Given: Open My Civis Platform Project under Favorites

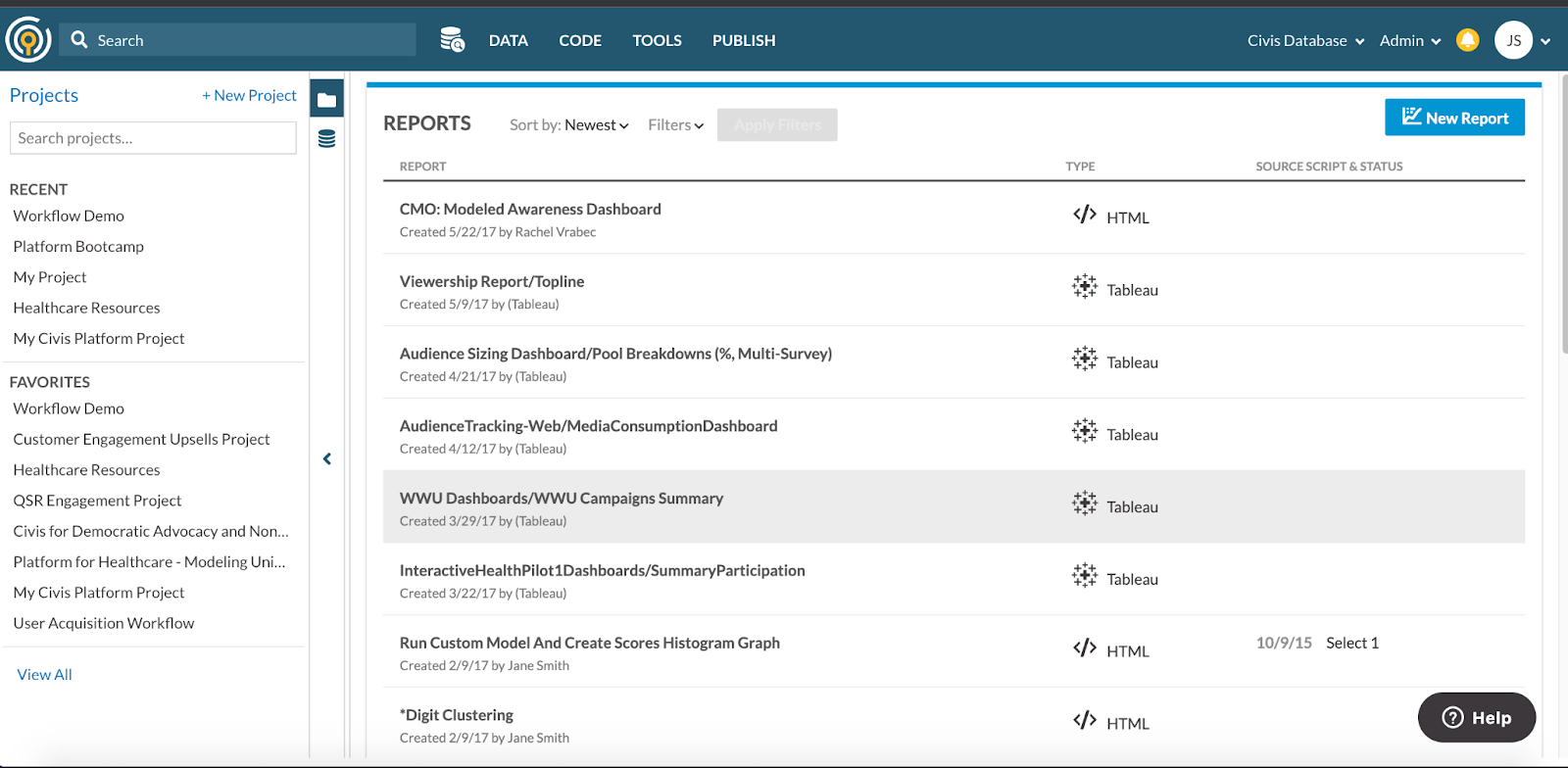Looking at the screenshot, I should [99, 593].
